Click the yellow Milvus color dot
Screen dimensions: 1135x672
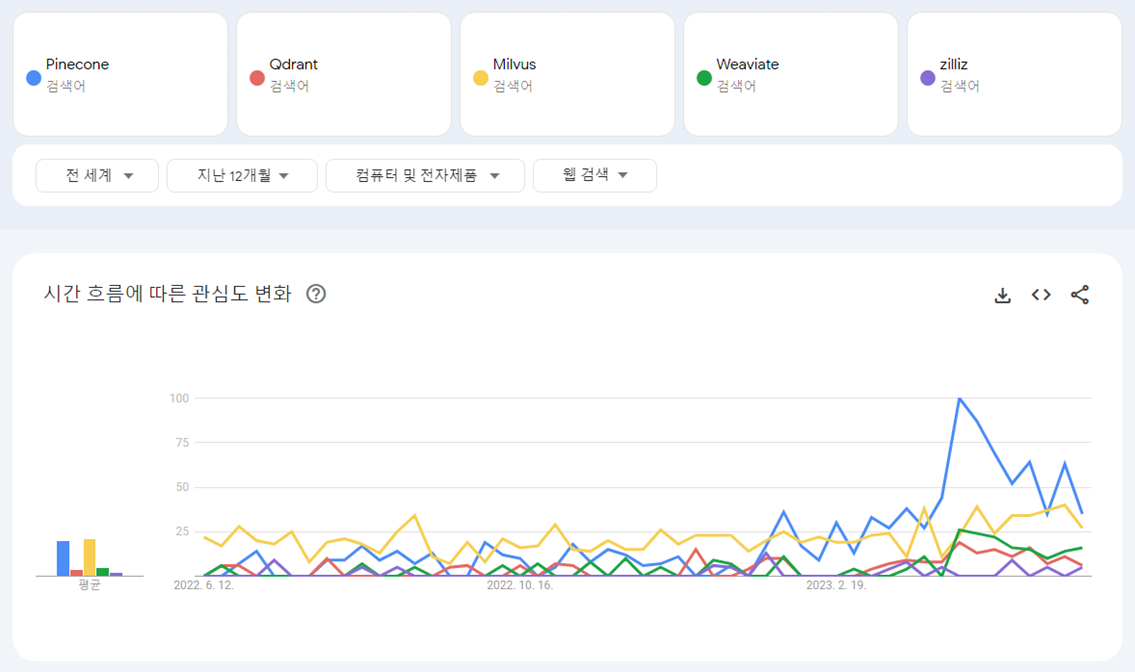[481, 77]
